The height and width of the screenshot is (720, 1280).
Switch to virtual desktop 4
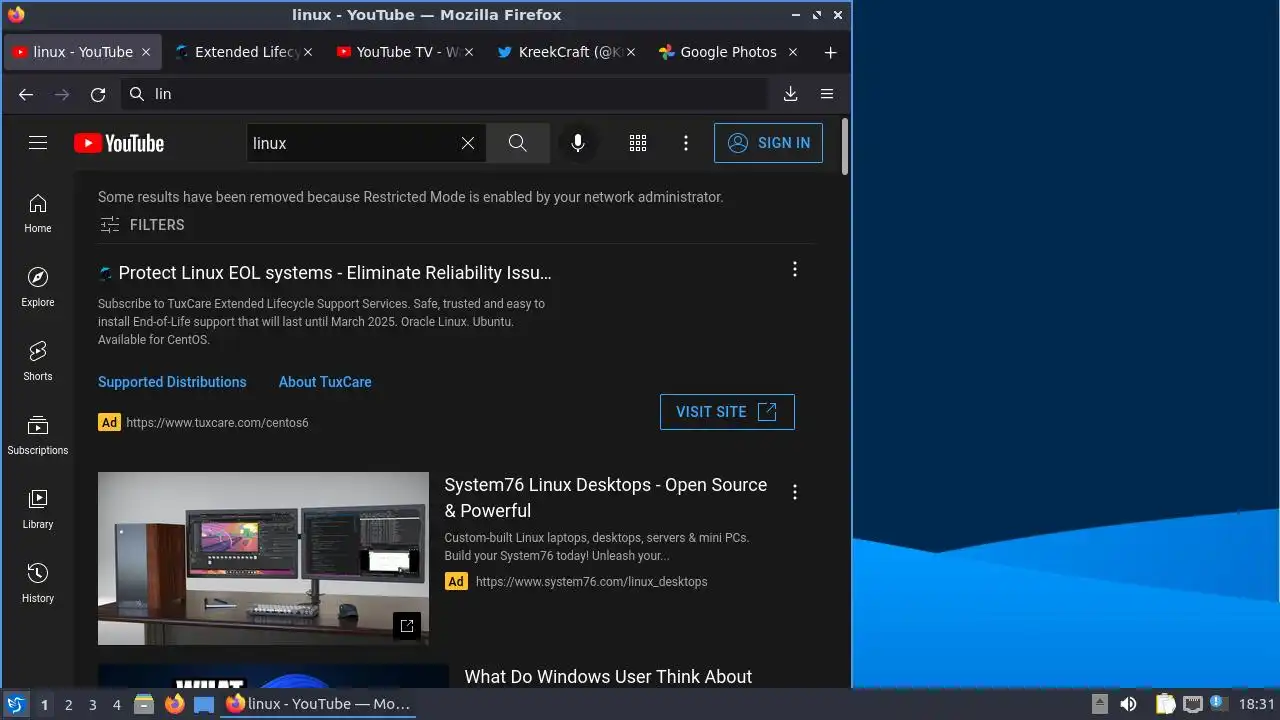point(116,705)
